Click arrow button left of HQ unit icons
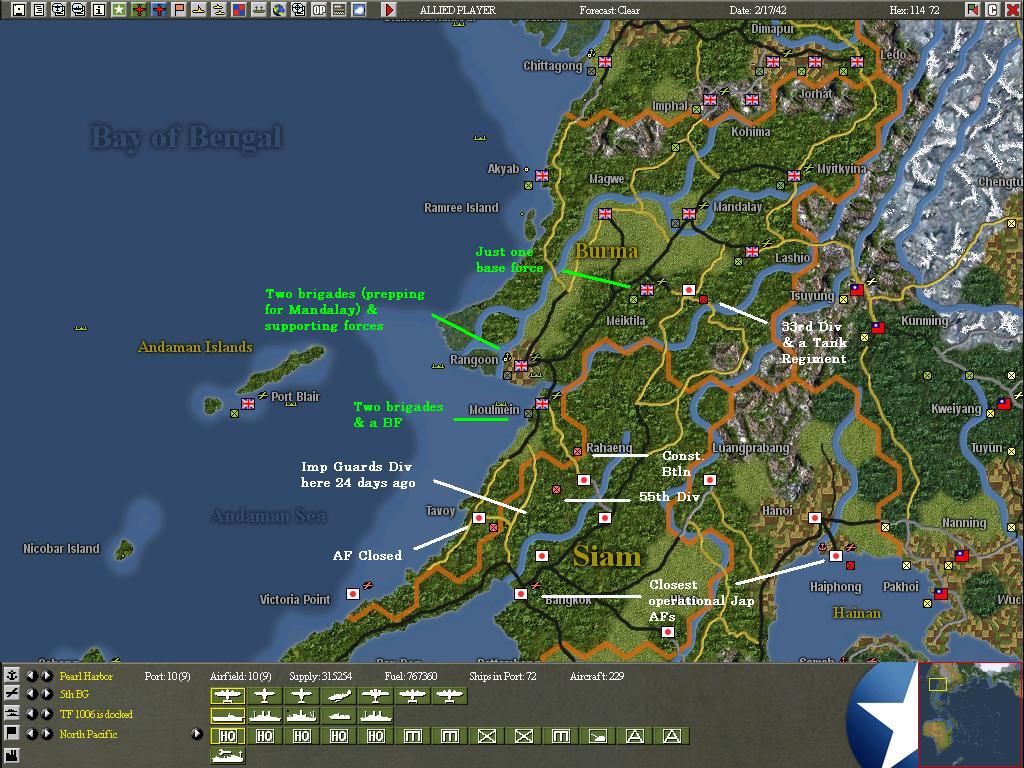The width and height of the screenshot is (1024, 768). click(x=197, y=734)
